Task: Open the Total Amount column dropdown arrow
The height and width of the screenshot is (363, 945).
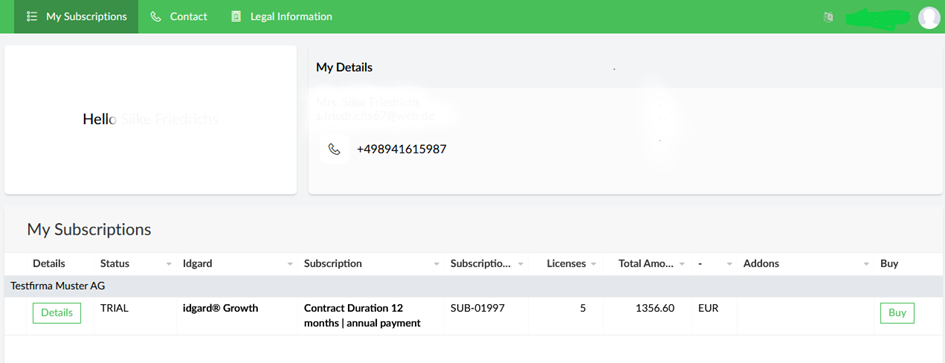Action: [682, 264]
